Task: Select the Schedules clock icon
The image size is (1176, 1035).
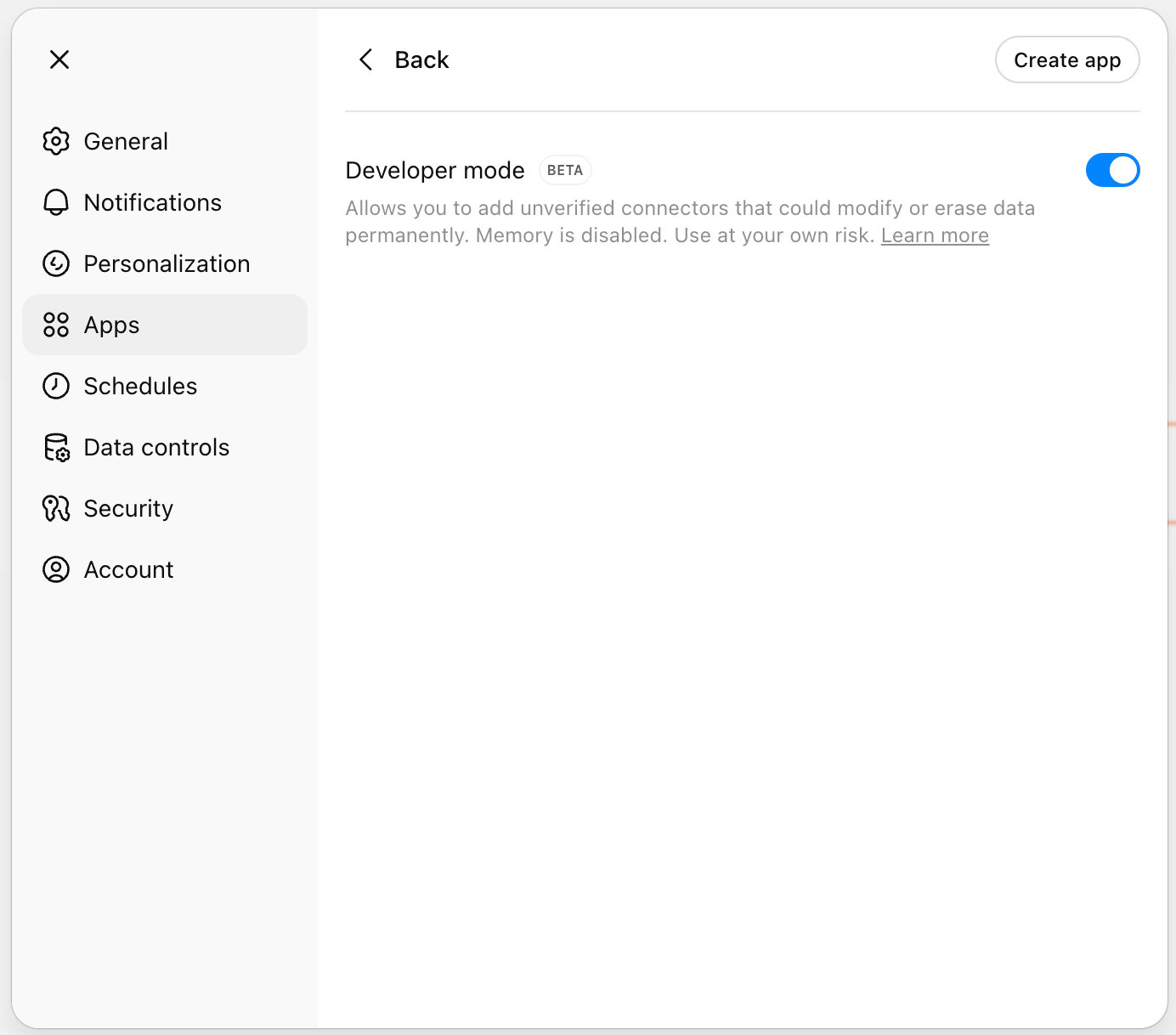Action: (56, 386)
